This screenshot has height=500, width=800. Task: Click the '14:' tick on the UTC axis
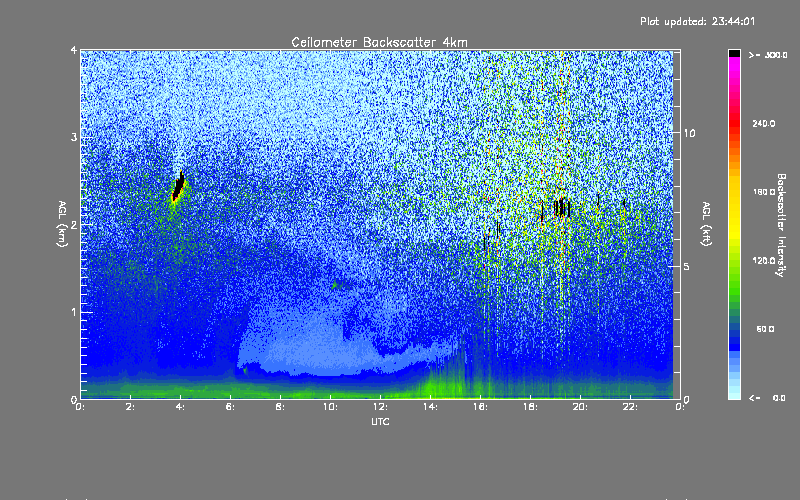(430, 407)
